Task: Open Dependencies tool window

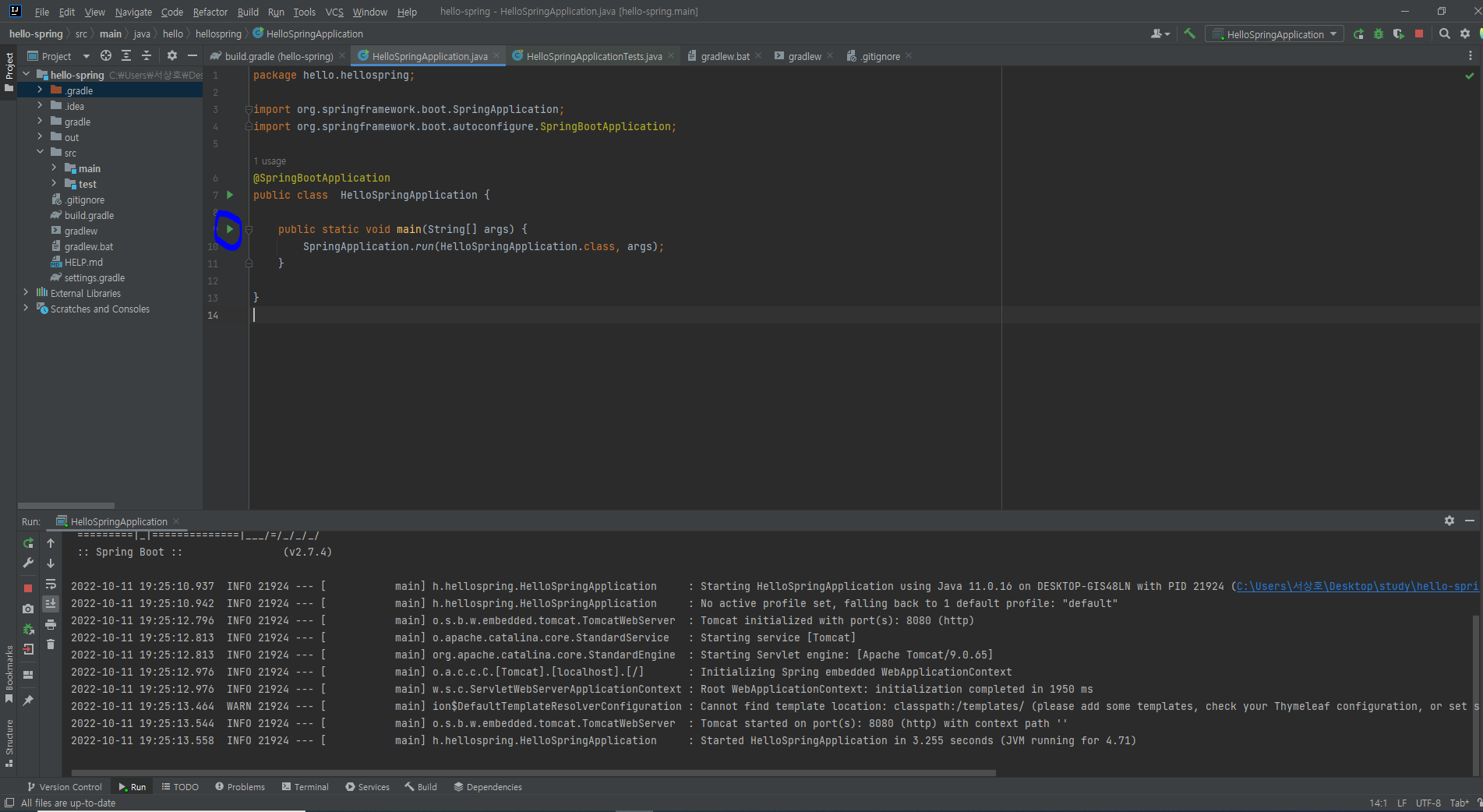Action: coord(488,787)
